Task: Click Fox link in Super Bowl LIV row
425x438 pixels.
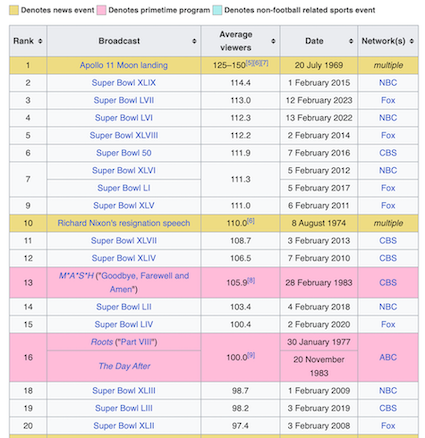Action: 388,324
